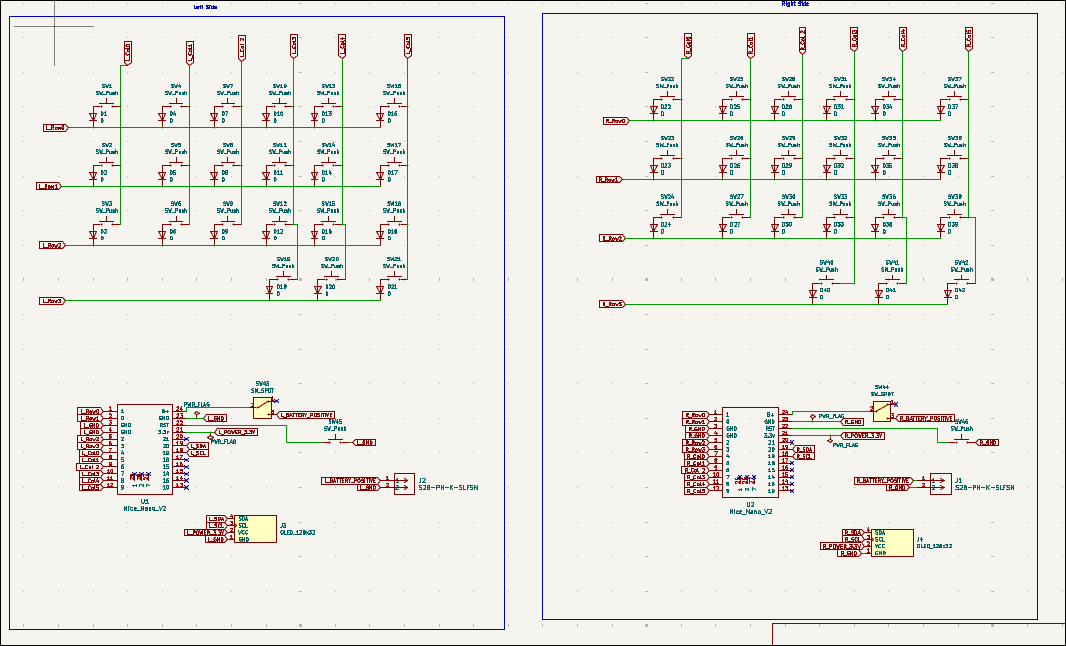The image size is (1066, 646).
Task: Select the U2 Nice_Nano_V2 symbol on right sheet
Action: 750,452
